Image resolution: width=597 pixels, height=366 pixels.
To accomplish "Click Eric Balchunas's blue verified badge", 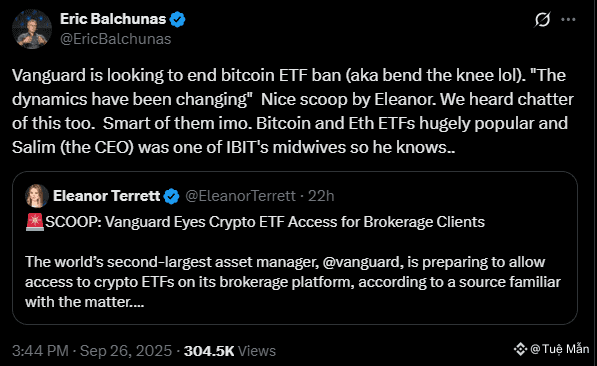I will coord(177,19).
